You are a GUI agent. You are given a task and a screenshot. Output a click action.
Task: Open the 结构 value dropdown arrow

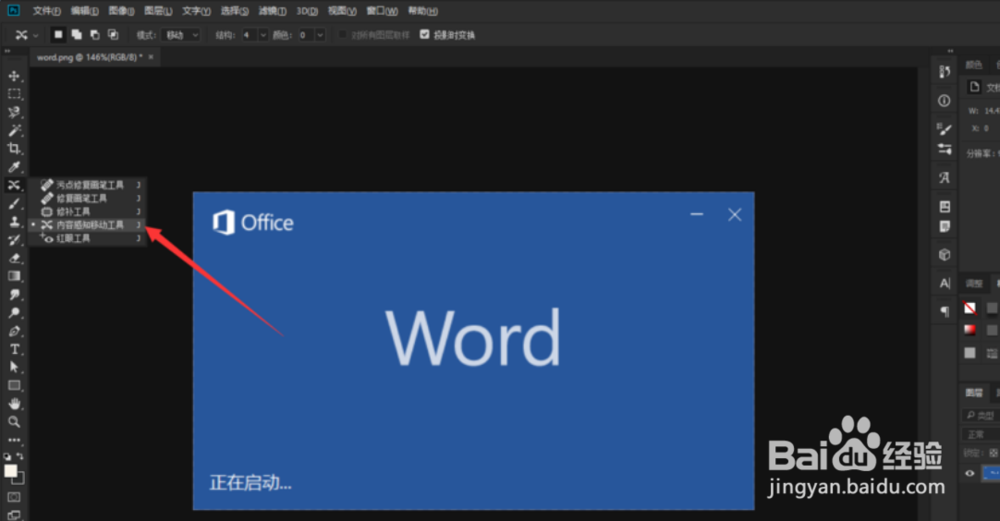(x=263, y=35)
